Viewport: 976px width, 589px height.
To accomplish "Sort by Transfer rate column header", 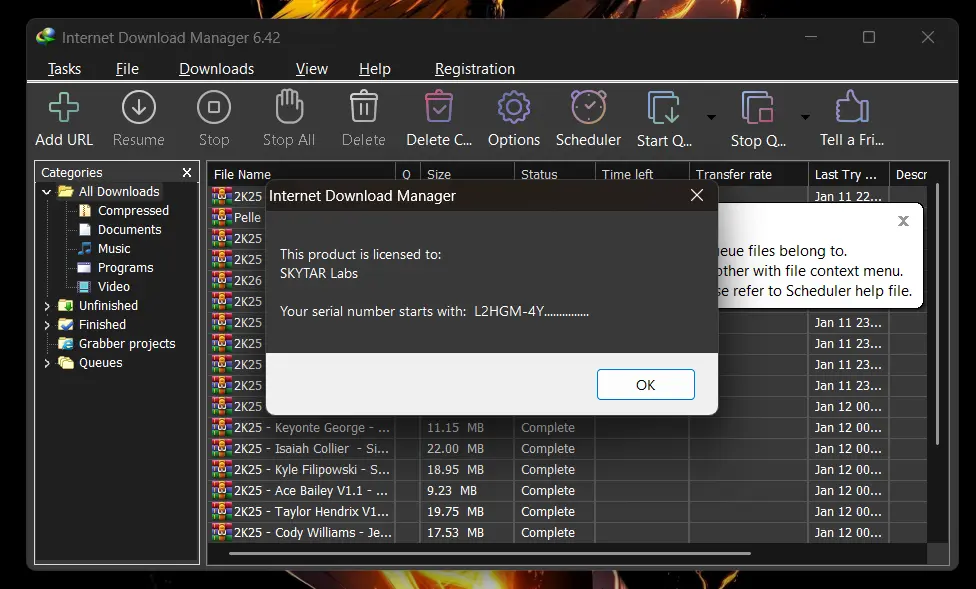I will pyautogui.click(x=749, y=174).
